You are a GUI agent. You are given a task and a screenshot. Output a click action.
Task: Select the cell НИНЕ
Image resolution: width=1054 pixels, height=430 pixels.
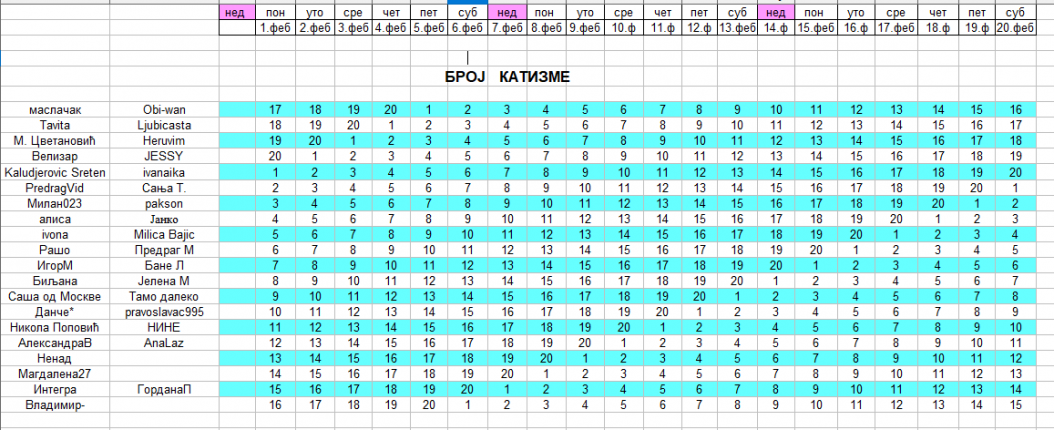click(x=164, y=327)
